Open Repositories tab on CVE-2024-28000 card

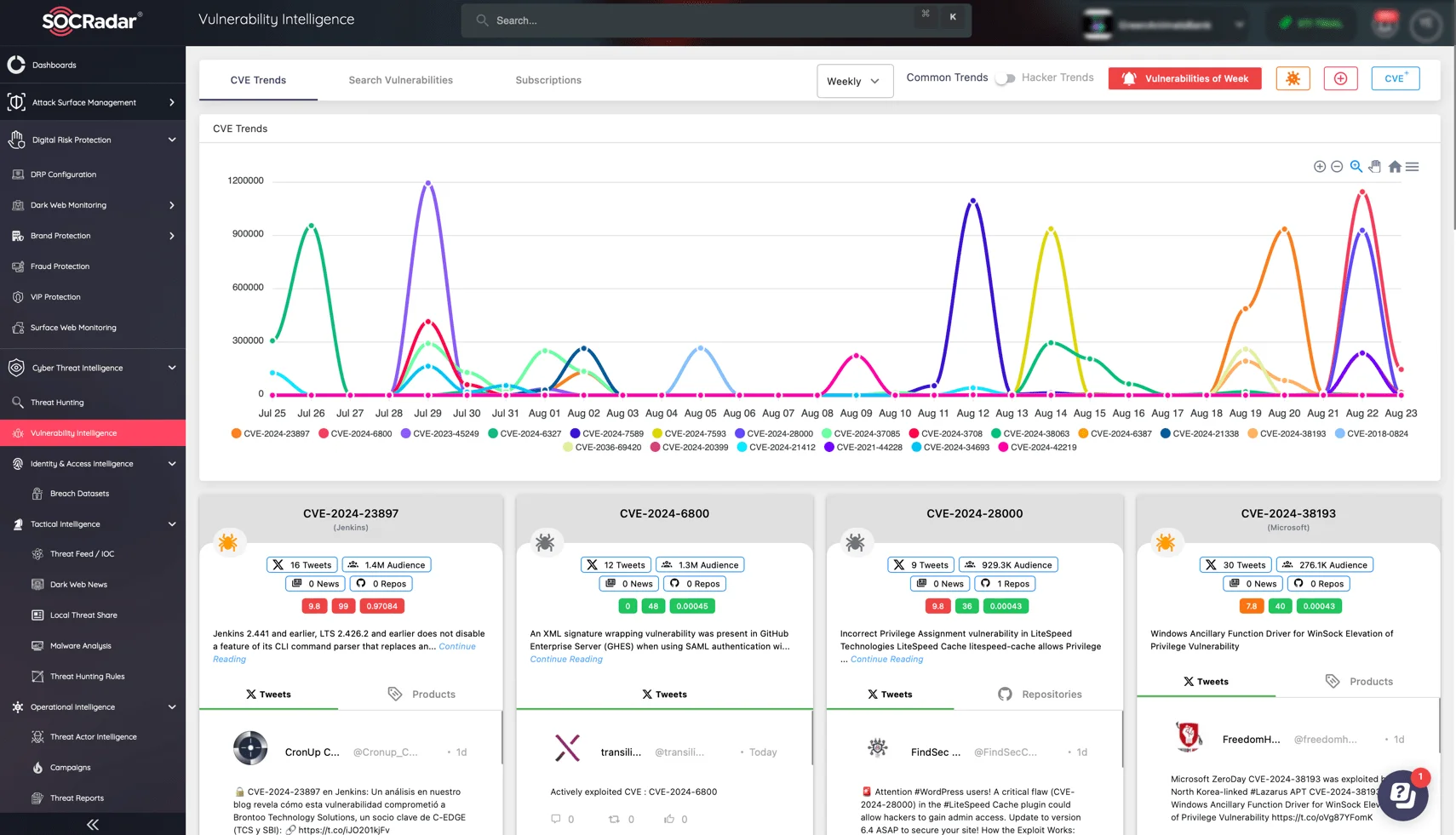[1040, 695]
